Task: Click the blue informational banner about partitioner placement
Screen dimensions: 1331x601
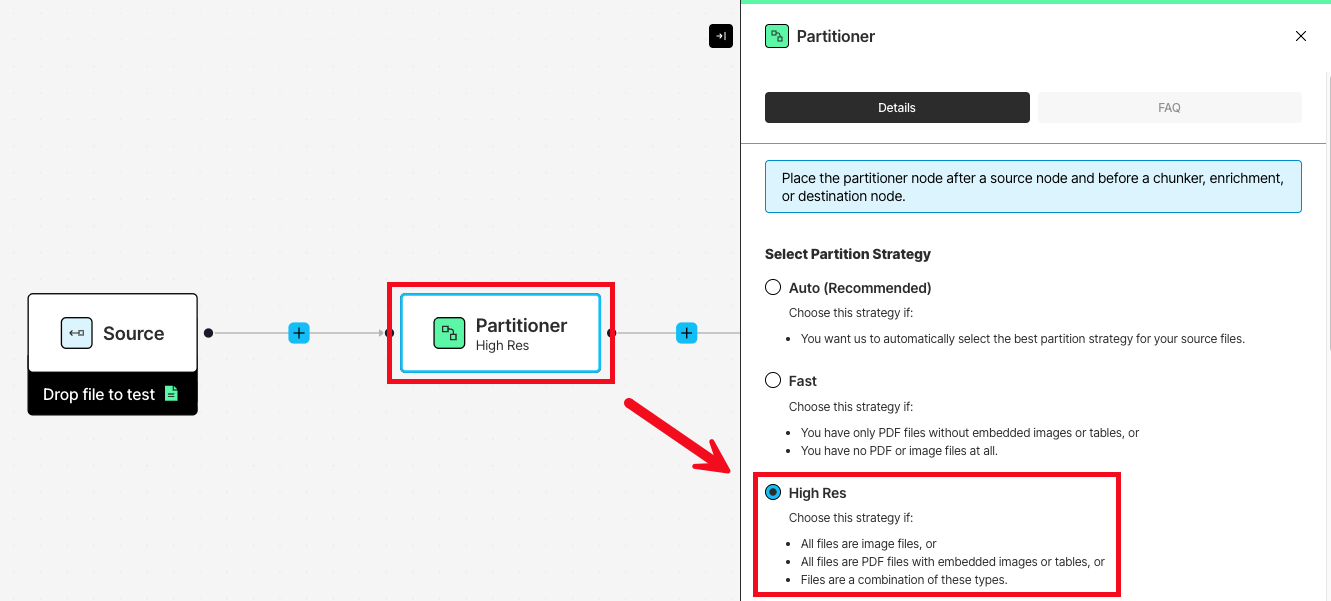Action: click(x=1033, y=186)
